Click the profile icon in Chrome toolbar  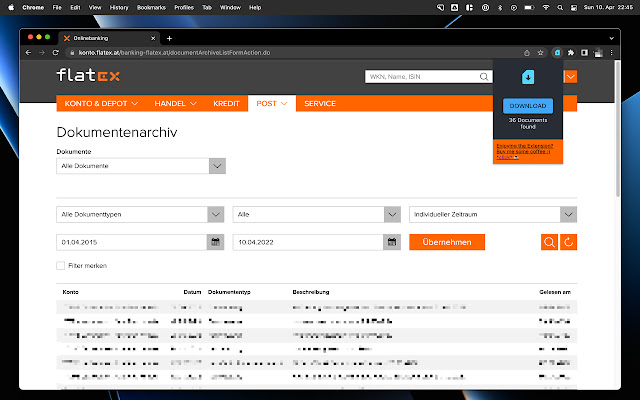point(598,53)
